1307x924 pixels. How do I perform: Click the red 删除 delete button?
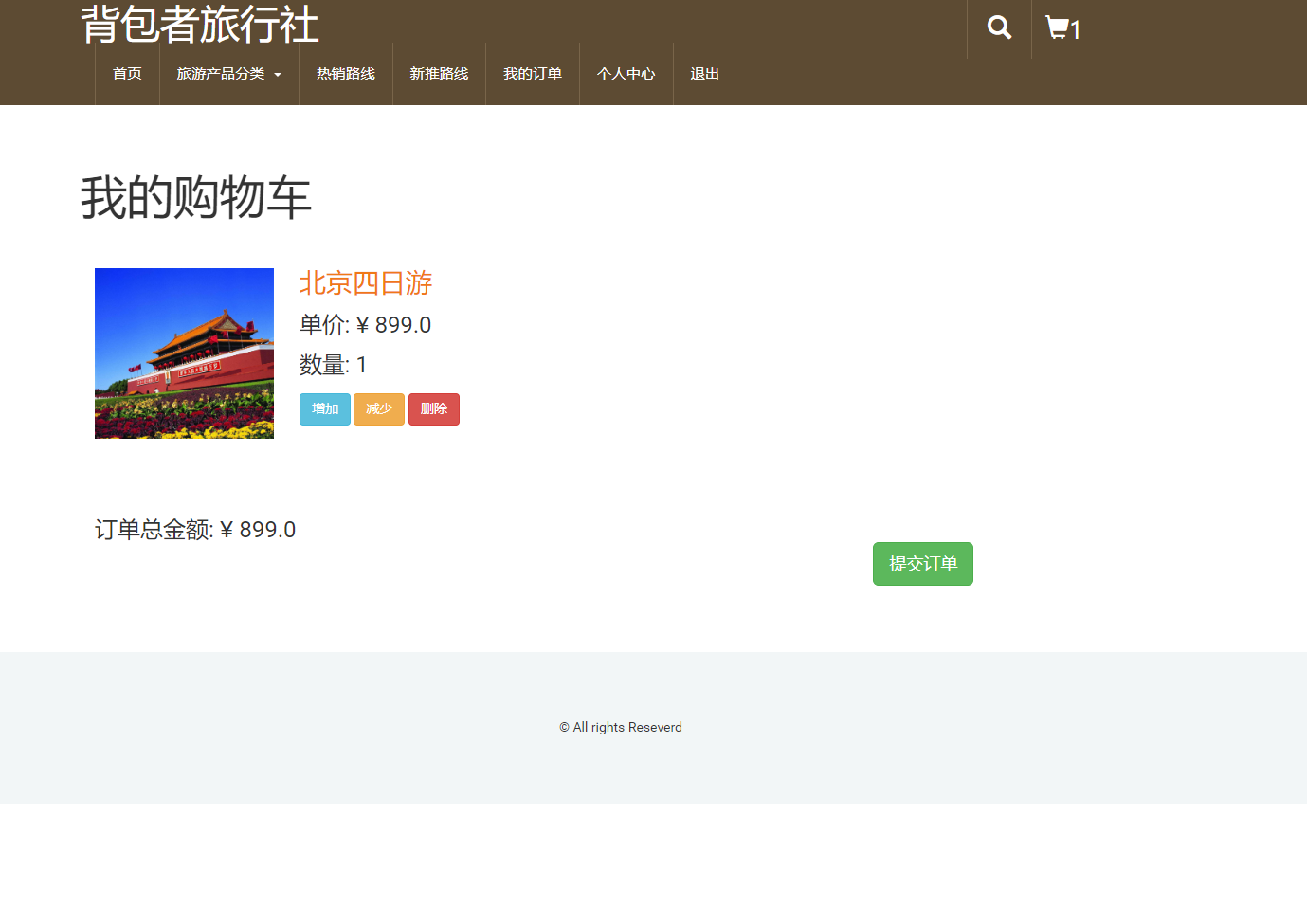(433, 408)
